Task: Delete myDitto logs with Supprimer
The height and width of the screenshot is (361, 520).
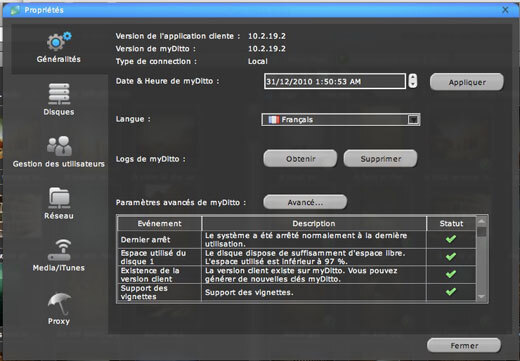Action: pyautogui.click(x=380, y=159)
